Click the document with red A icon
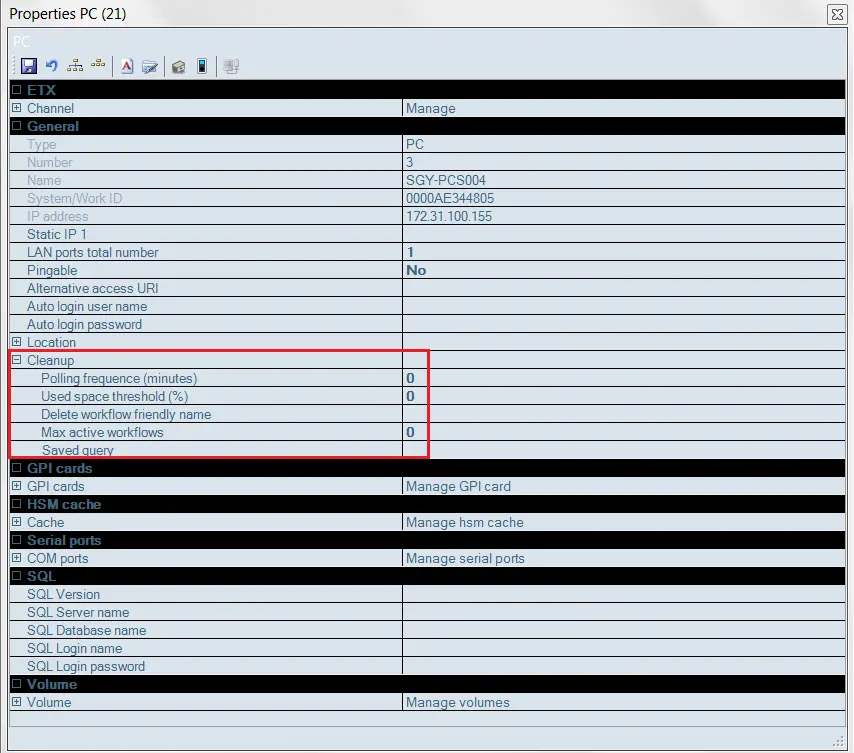This screenshot has height=753, width=854. pyautogui.click(x=127, y=67)
